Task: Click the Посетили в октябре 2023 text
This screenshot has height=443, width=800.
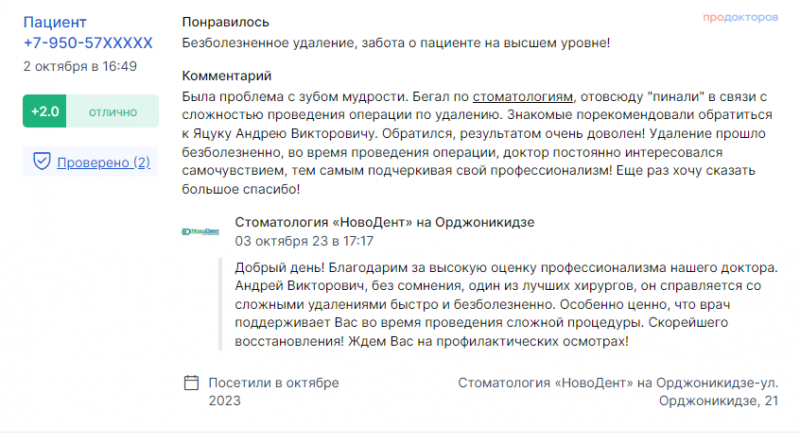Action: 273,391
